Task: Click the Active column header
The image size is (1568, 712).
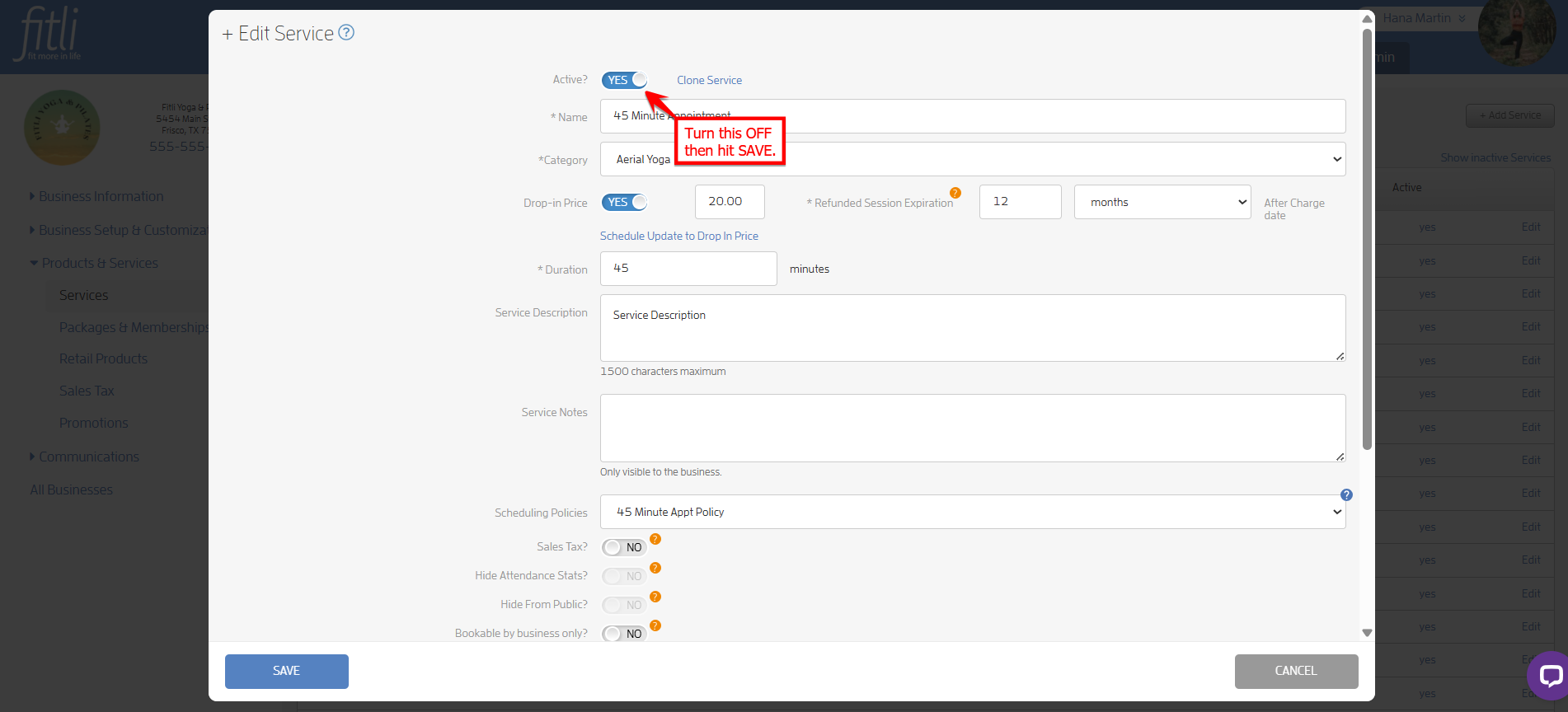Action: [x=1406, y=187]
